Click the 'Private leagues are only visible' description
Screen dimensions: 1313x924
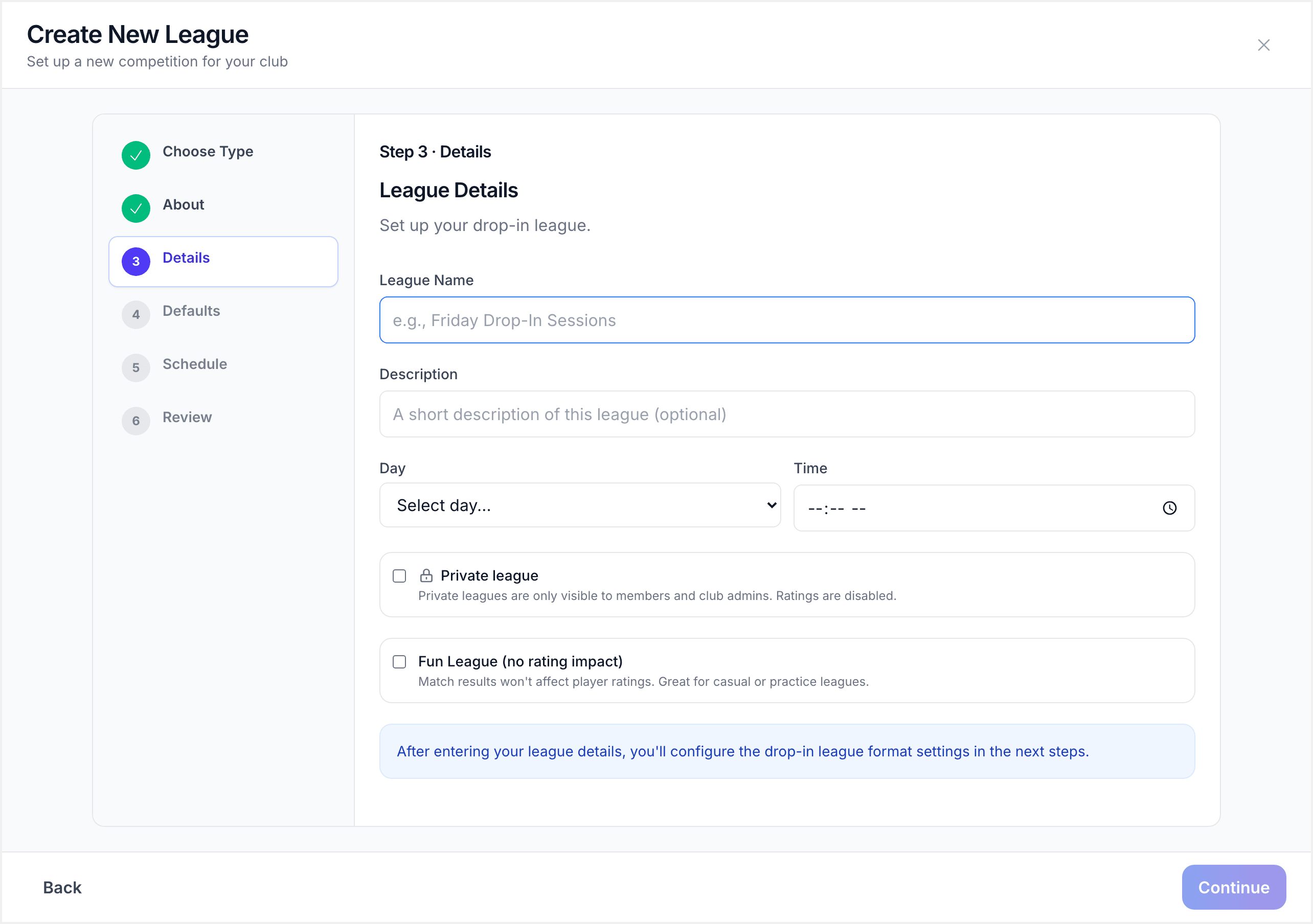tap(657, 596)
